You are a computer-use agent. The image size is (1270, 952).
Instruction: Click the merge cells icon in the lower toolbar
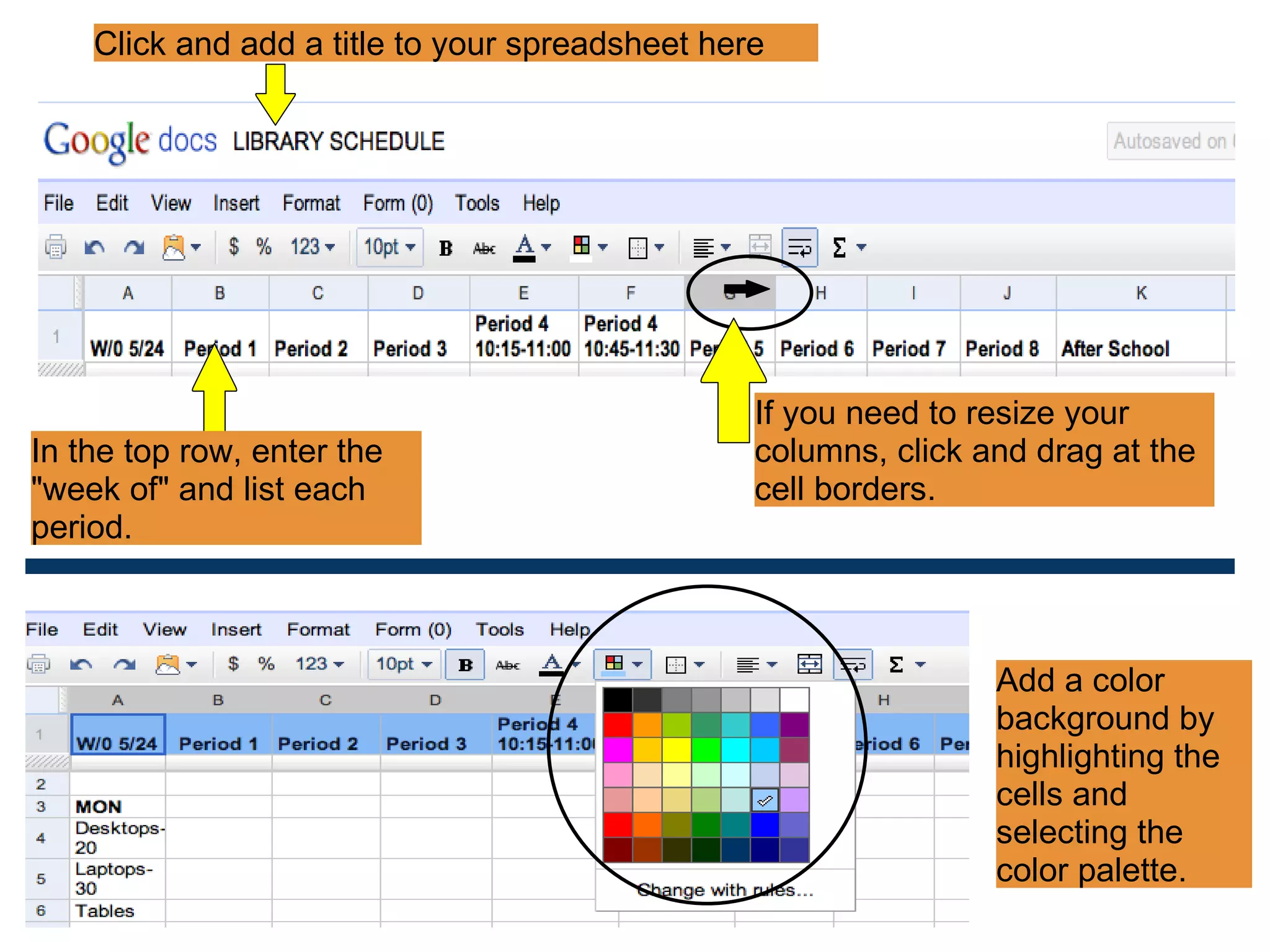810,664
